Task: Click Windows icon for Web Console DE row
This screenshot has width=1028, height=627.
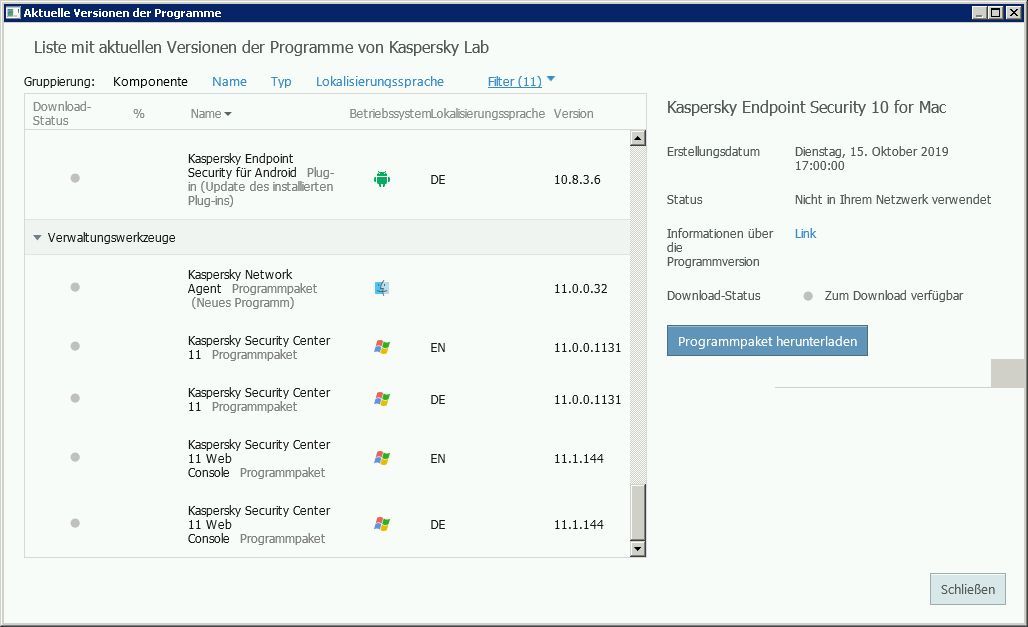Action: (381, 524)
